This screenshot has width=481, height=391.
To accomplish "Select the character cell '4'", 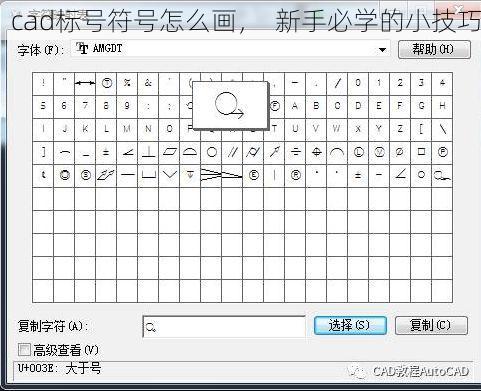I will [x=442, y=83].
